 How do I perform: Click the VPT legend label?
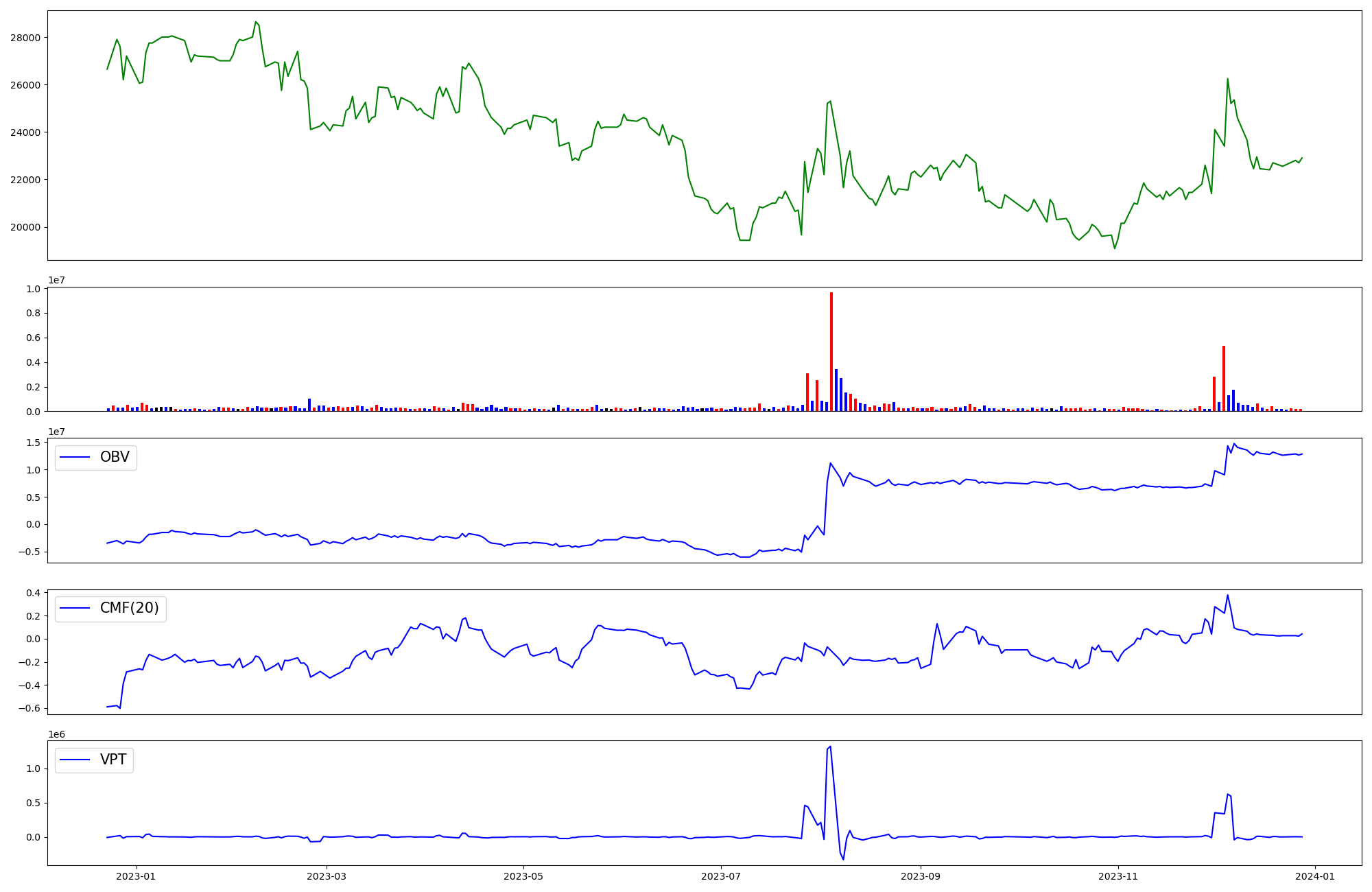(113, 760)
